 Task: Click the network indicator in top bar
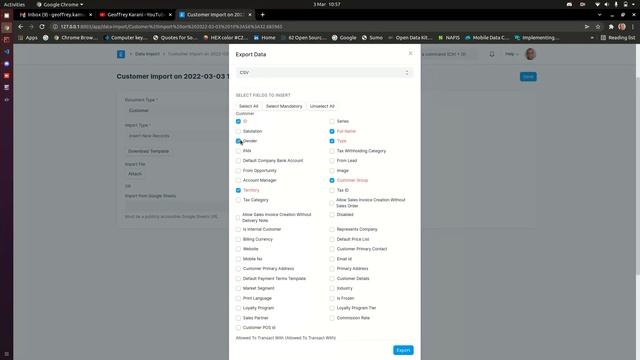click(x=598, y=4)
